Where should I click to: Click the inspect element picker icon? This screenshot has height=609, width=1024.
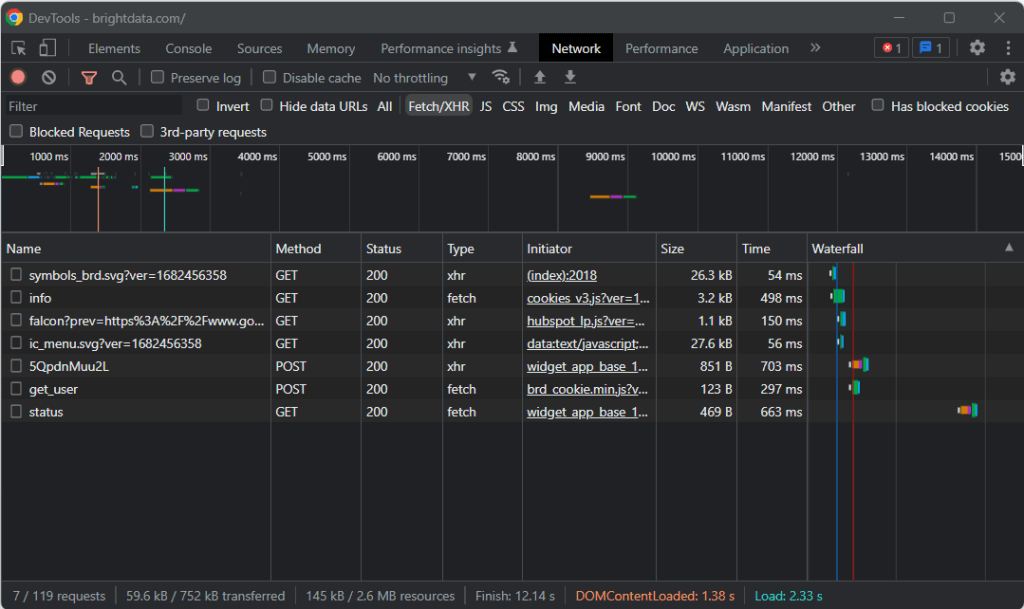pyautogui.click(x=18, y=48)
